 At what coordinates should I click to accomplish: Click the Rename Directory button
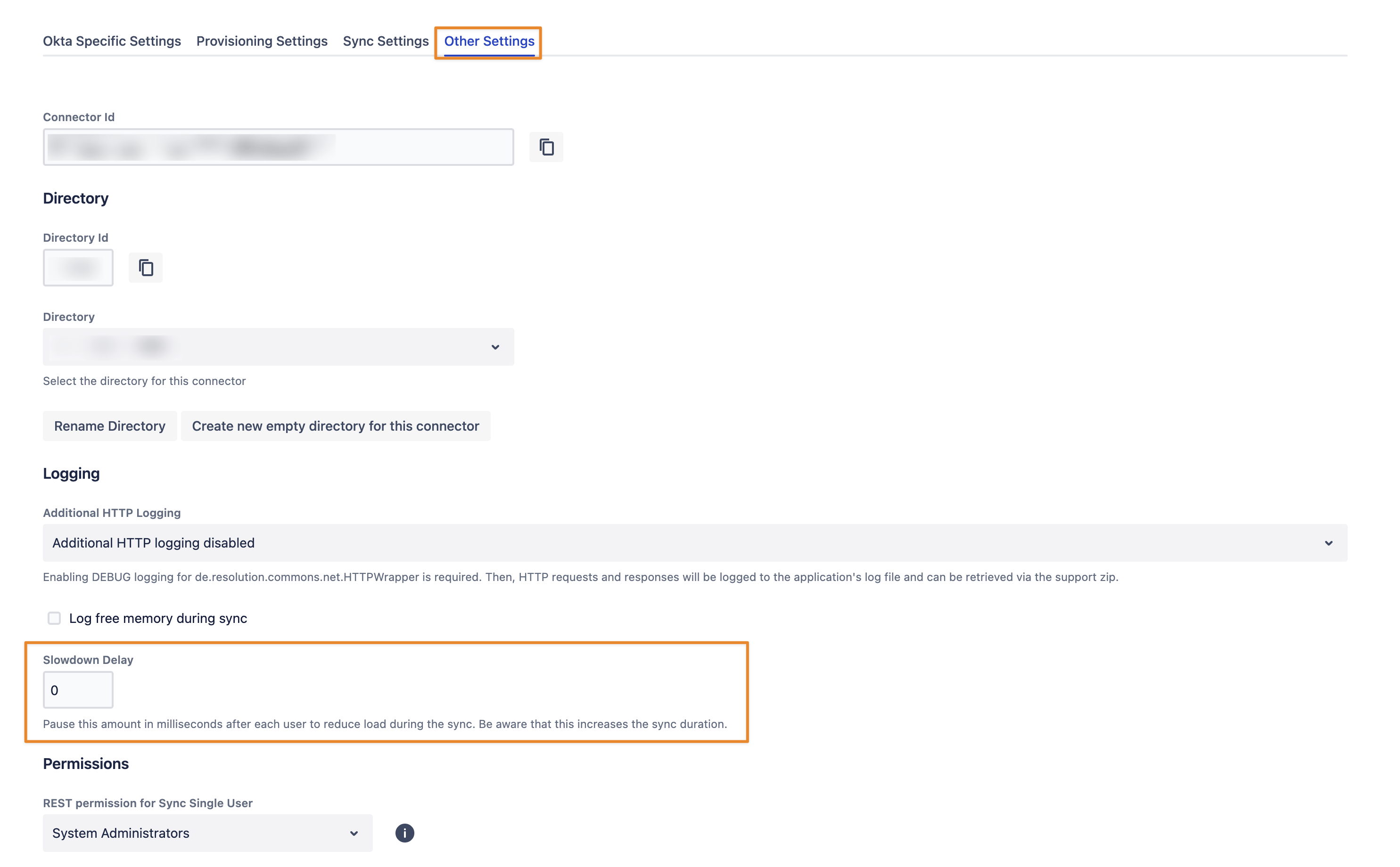110,425
